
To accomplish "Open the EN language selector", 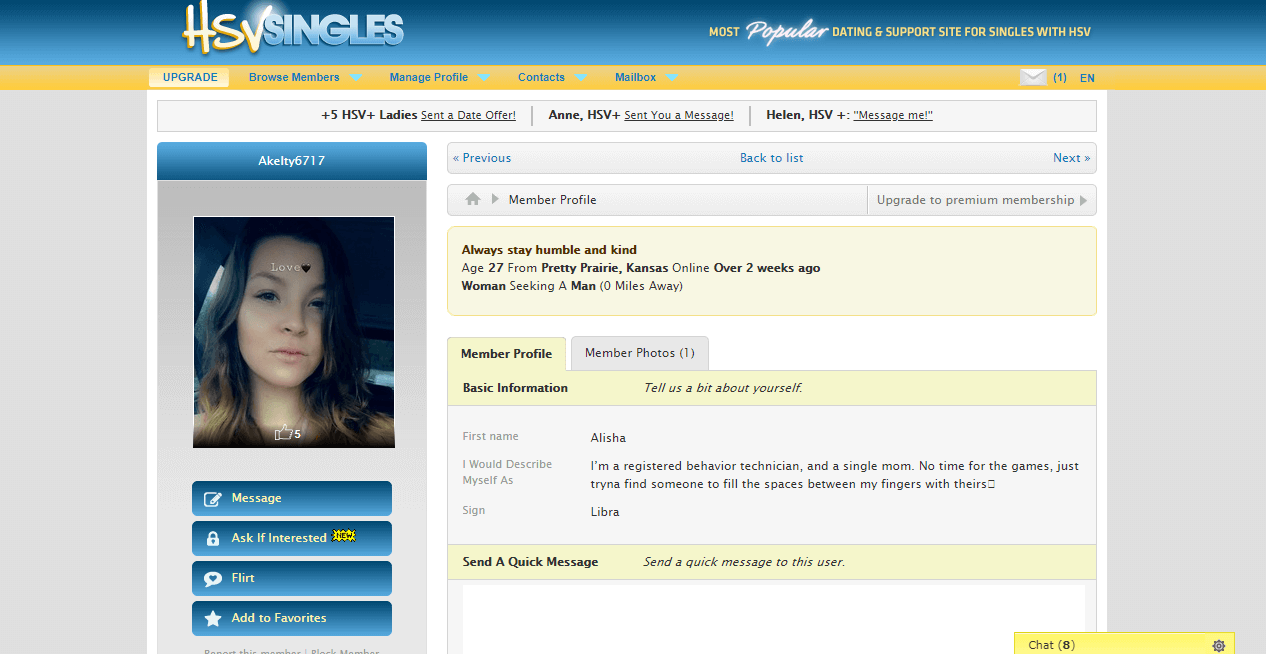I will [x=1087, y=78].
